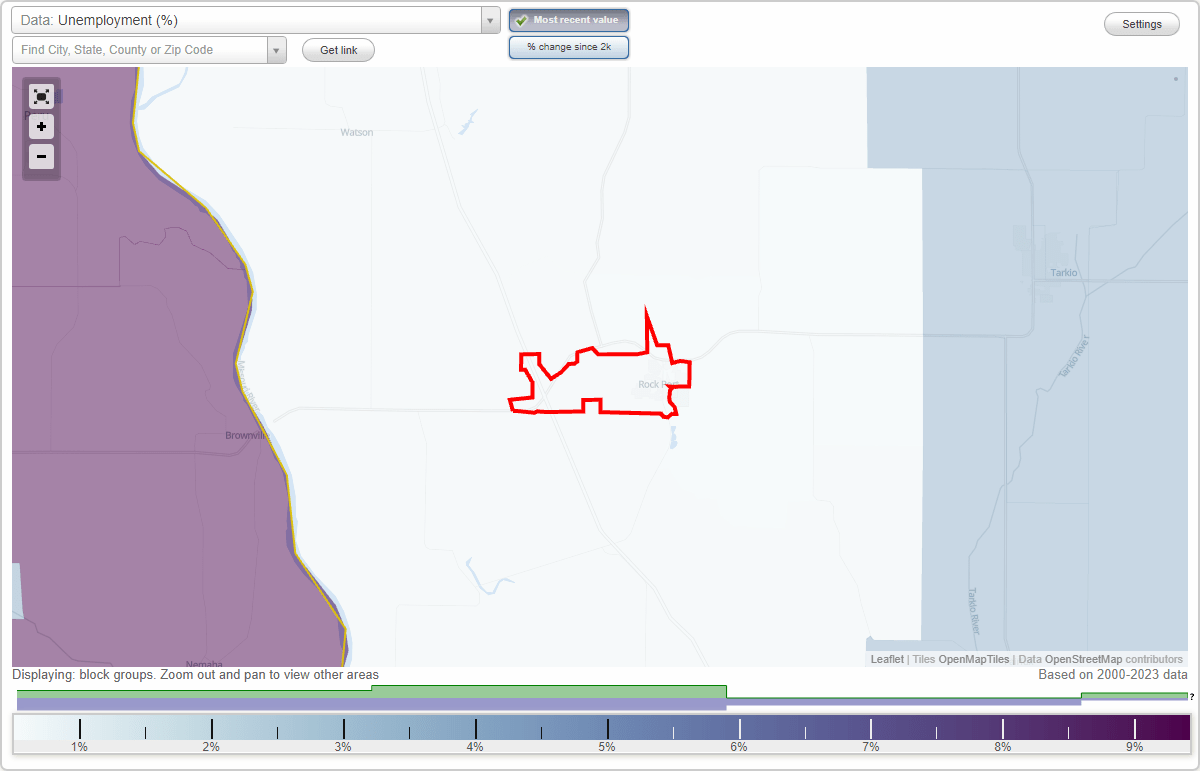Click the 5% mark on legend
The height and width of the screenshot is (771, 1200).
(607, 746)
